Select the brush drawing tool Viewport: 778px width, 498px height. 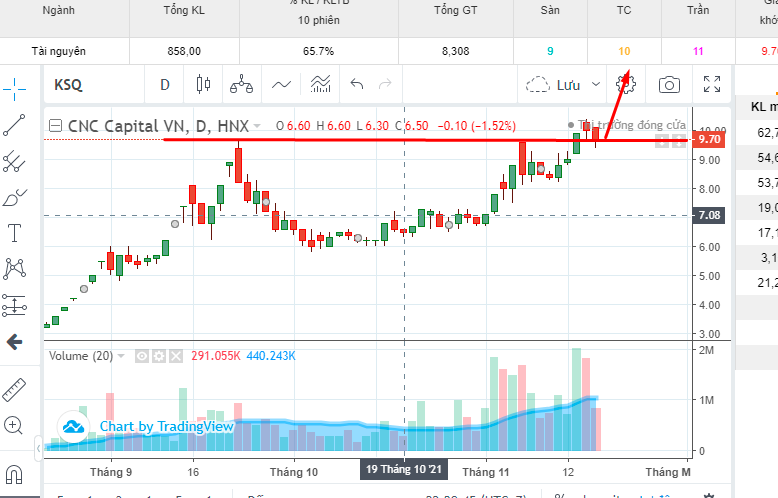tap(14, 197)
